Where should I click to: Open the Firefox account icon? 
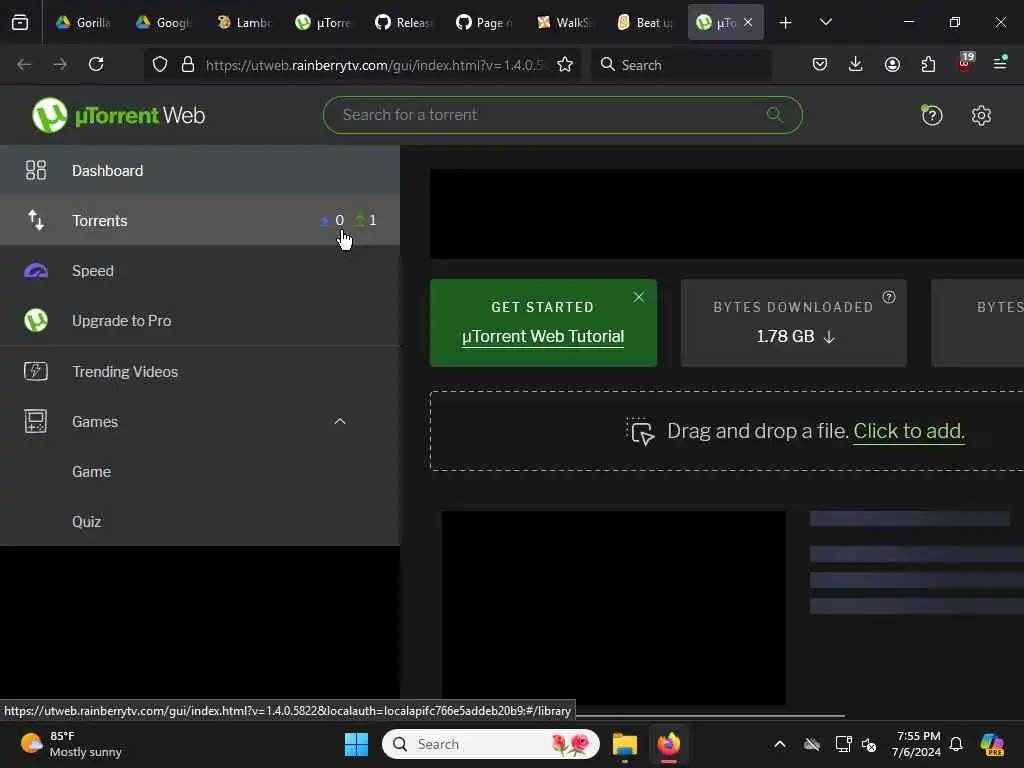tap(892, 64)
